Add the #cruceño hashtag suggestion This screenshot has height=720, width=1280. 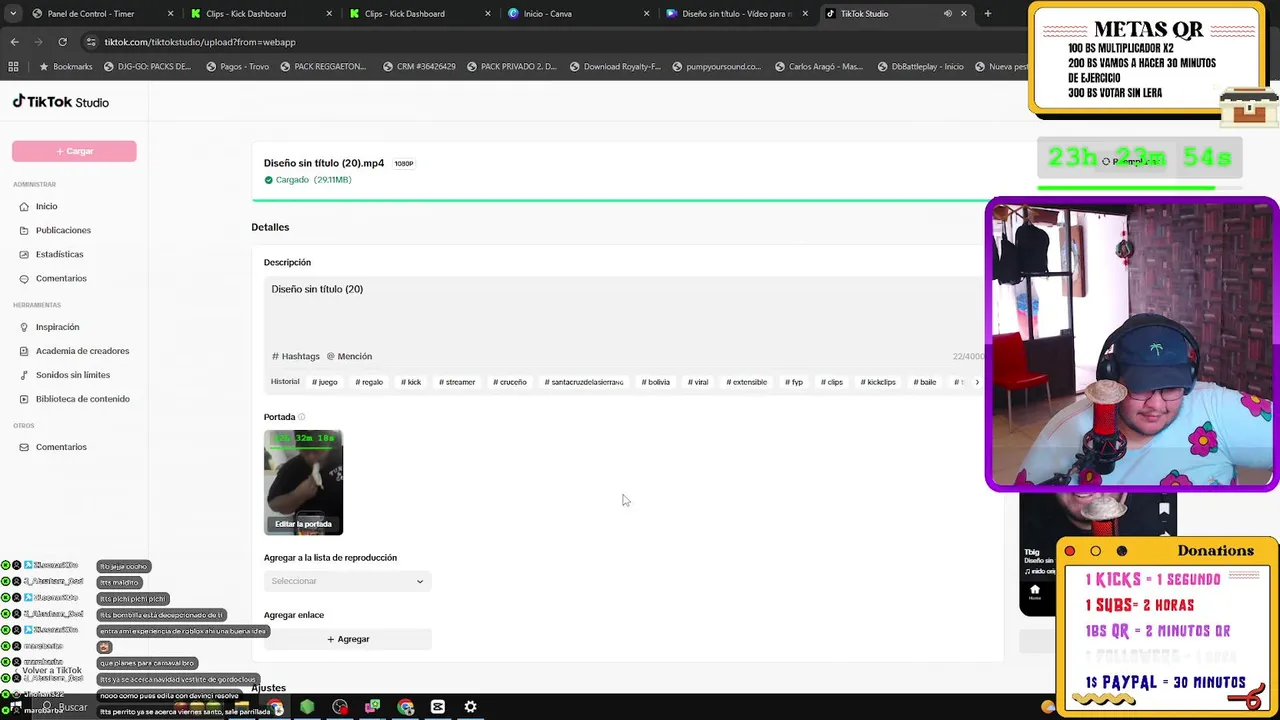point(510,382)
